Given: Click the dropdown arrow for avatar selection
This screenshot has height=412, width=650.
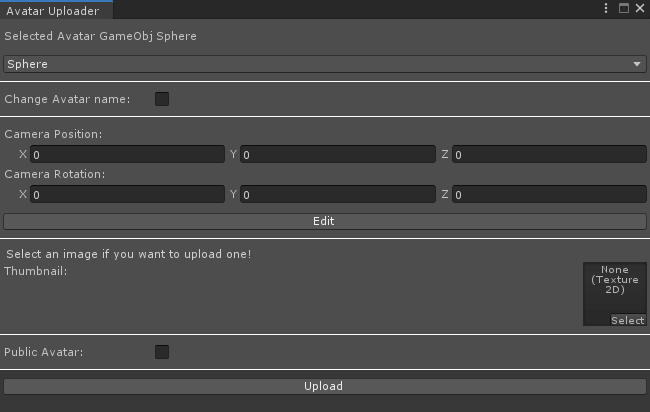Looking at the screenshot, I should coord(637,64).
